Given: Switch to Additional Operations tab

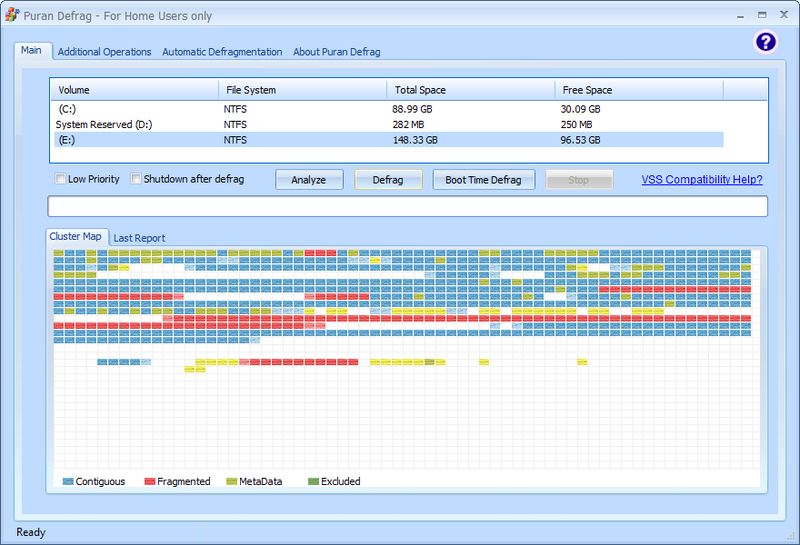Looking at the screenshot, I should (104, 52).
